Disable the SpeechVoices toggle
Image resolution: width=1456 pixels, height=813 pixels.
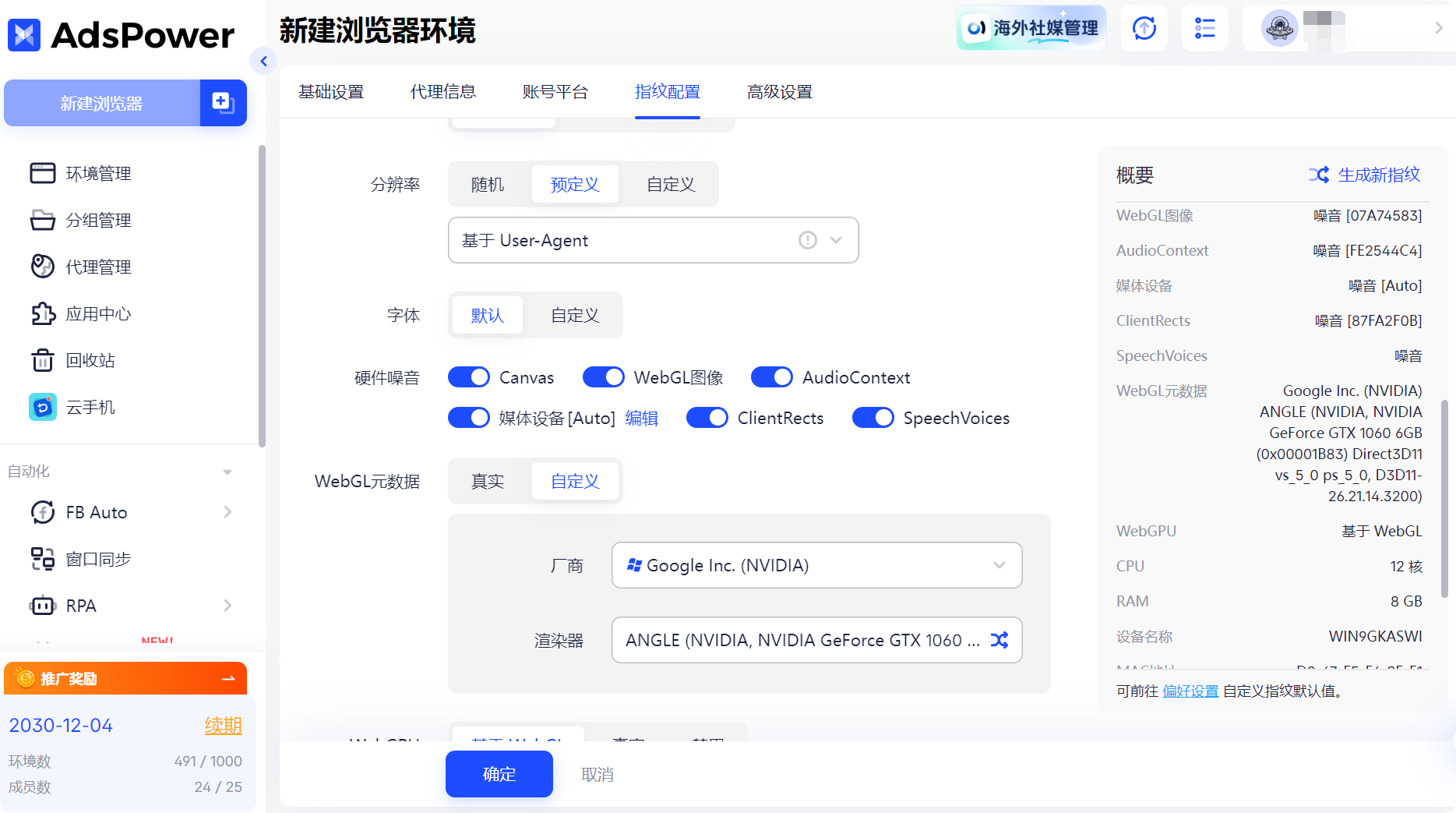click(x=873, y=418)
